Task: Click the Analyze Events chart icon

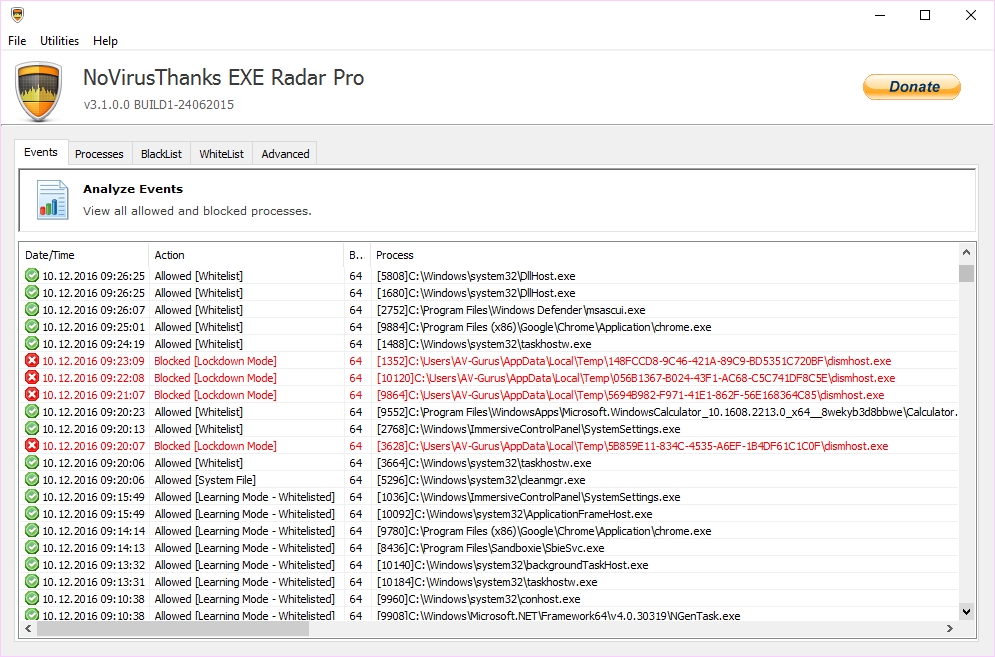Action: (52, 199)
